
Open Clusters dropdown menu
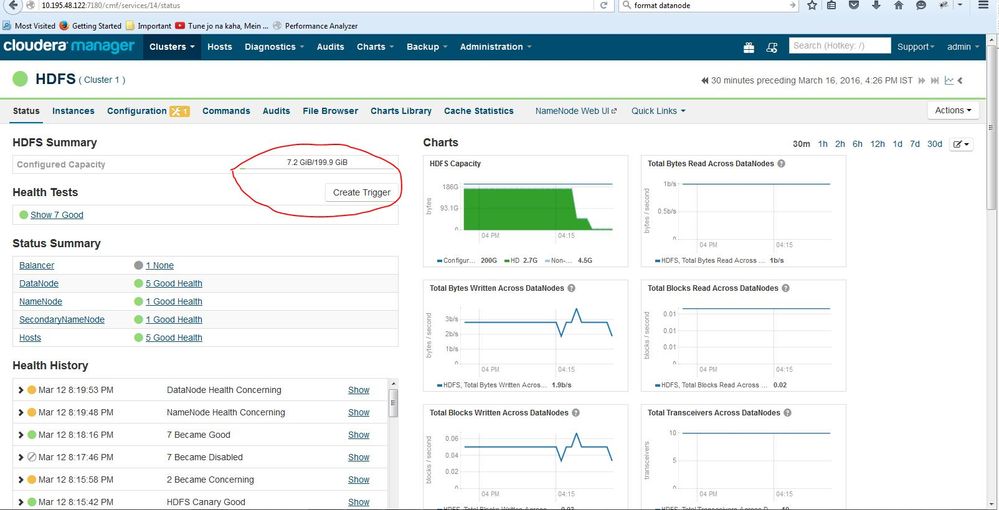pyautogui.click(x=172, y=47)
